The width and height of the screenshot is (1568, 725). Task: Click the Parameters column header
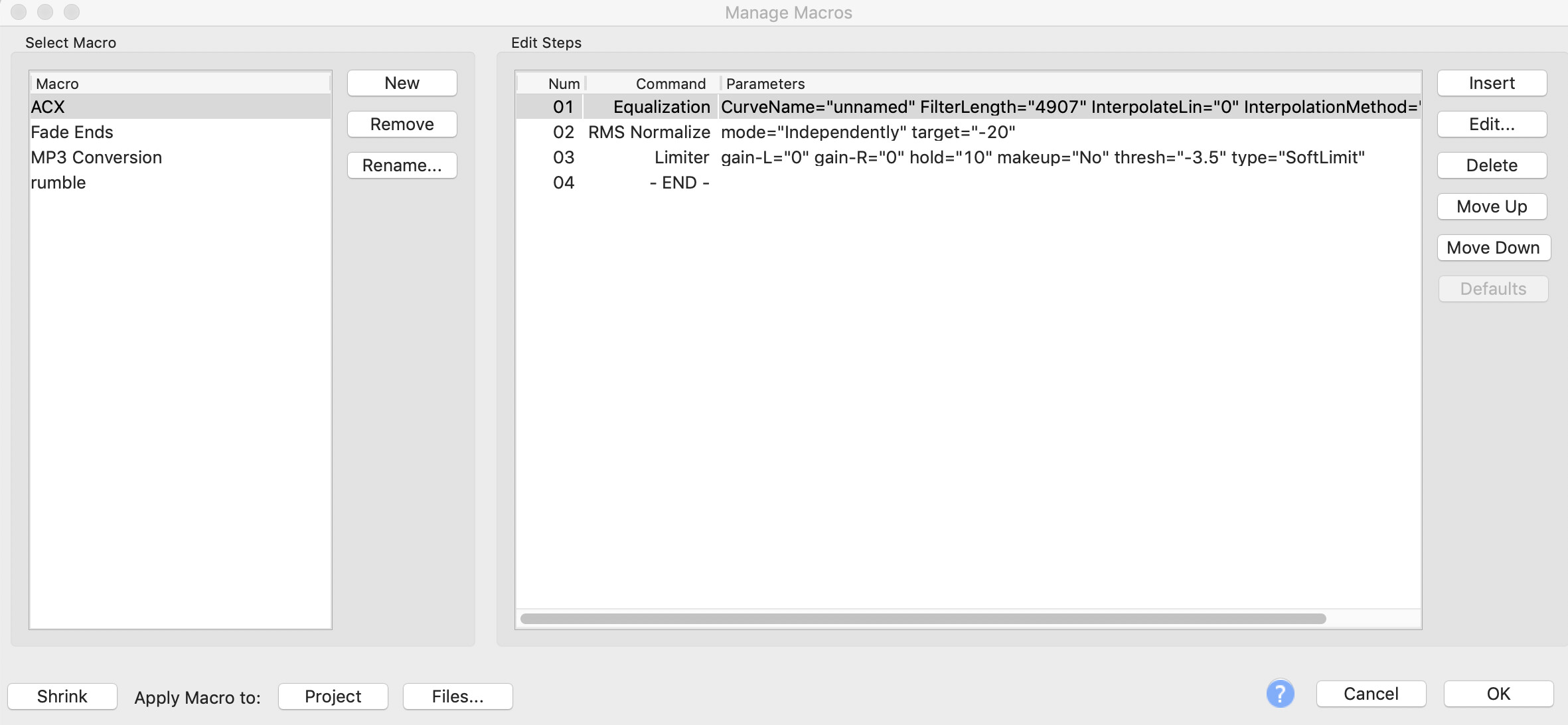[x=765, y=84]
